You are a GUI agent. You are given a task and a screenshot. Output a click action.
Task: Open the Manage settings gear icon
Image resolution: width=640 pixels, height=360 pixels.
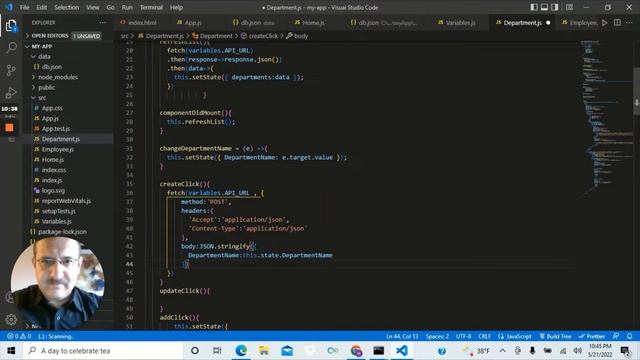click(11, 319)
